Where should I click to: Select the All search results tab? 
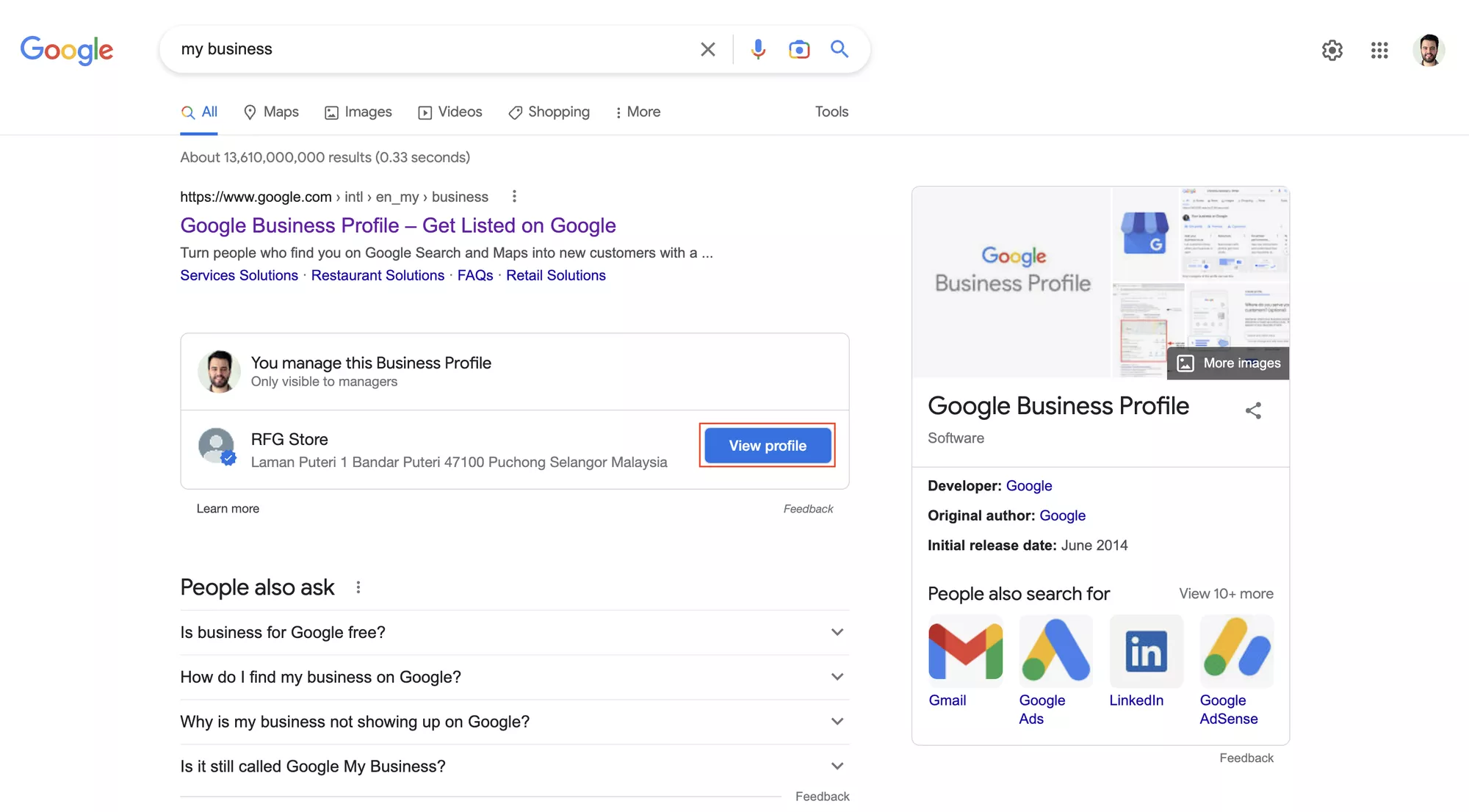coord(198,112)
